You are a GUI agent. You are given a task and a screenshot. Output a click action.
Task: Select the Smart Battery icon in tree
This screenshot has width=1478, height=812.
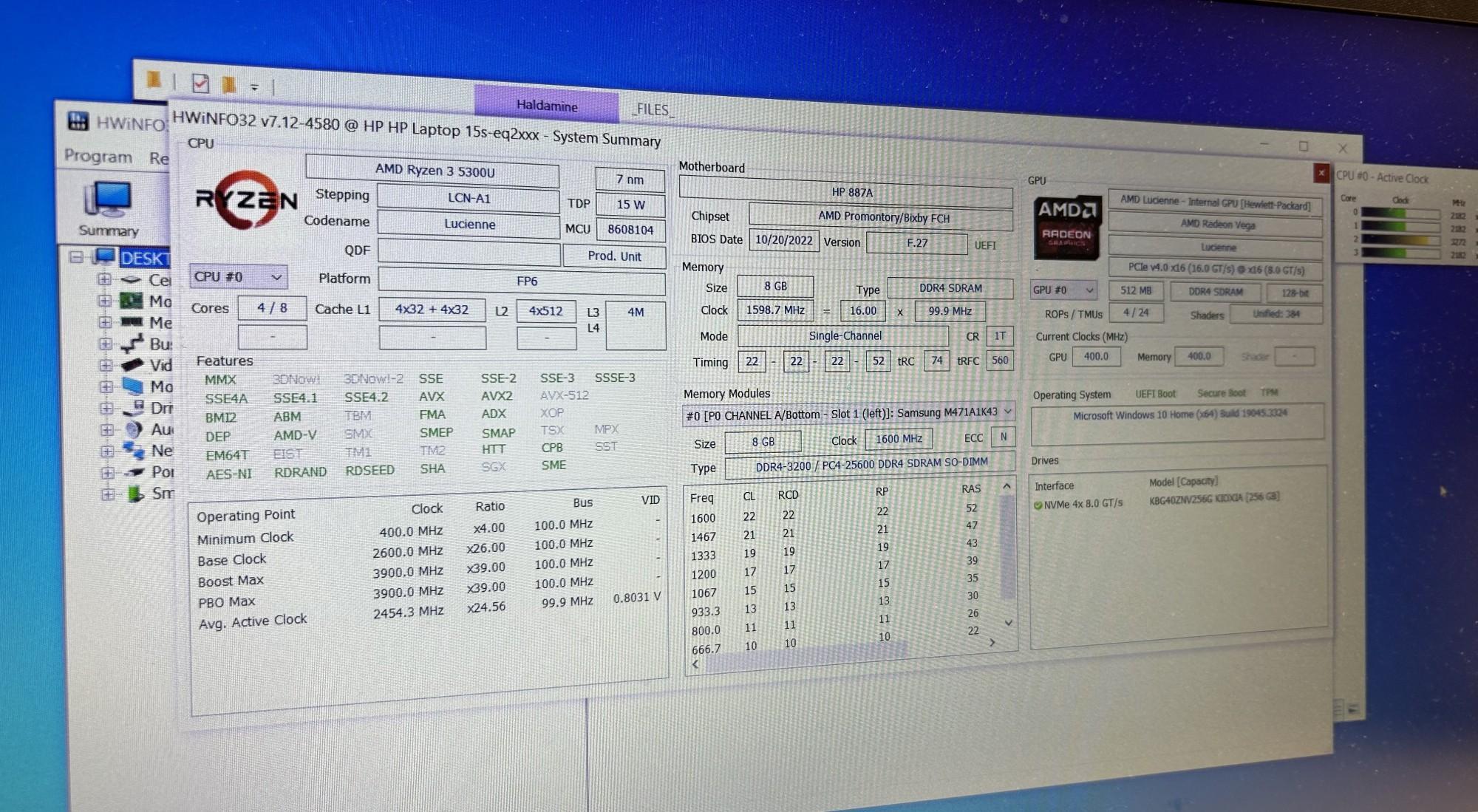[135, 494]
